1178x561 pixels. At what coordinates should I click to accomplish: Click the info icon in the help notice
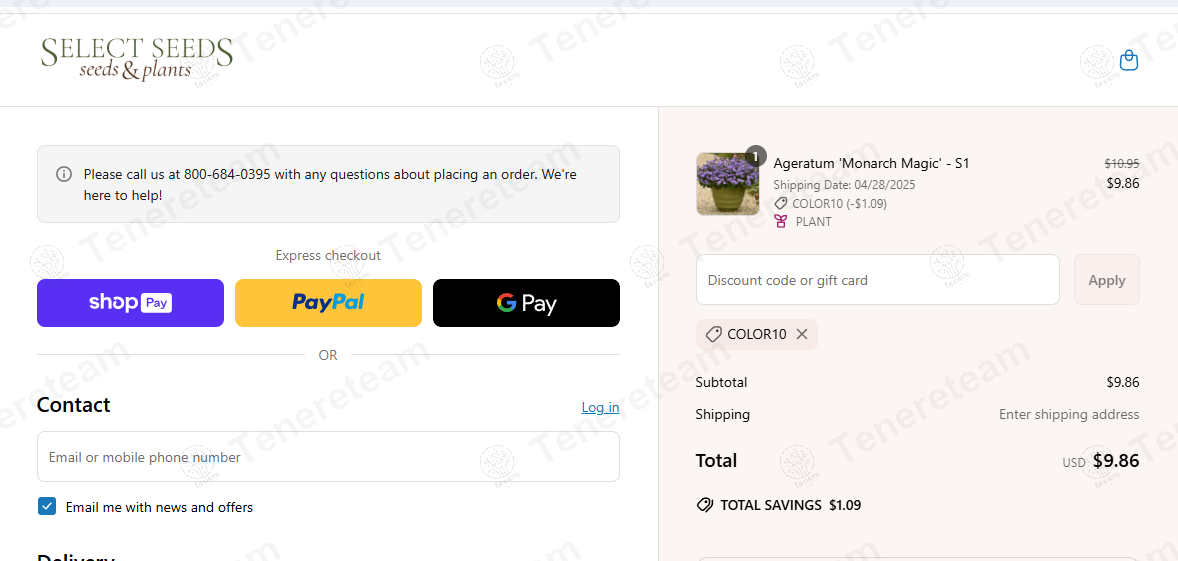pos(64,174)
